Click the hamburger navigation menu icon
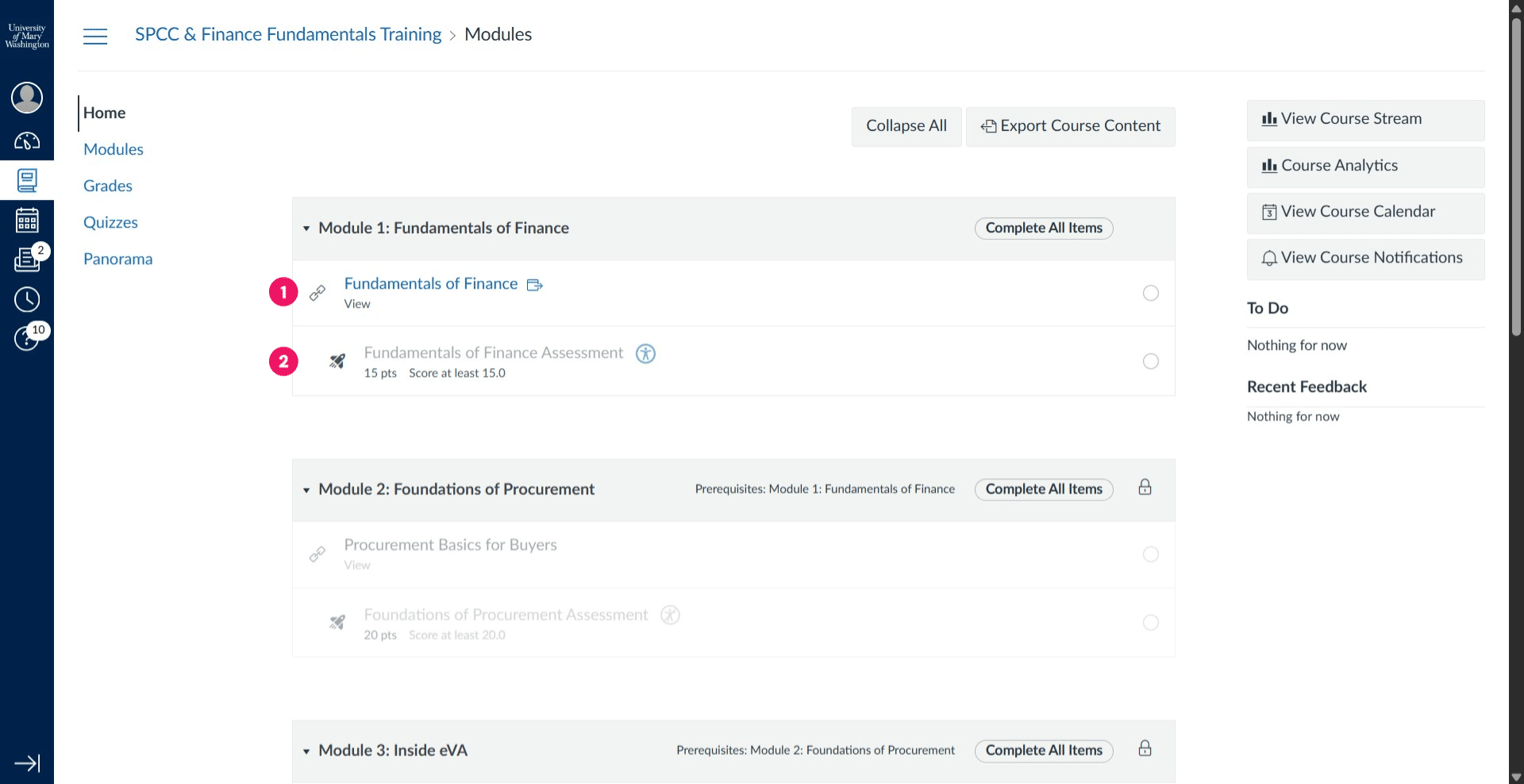 tap(95, 36)
